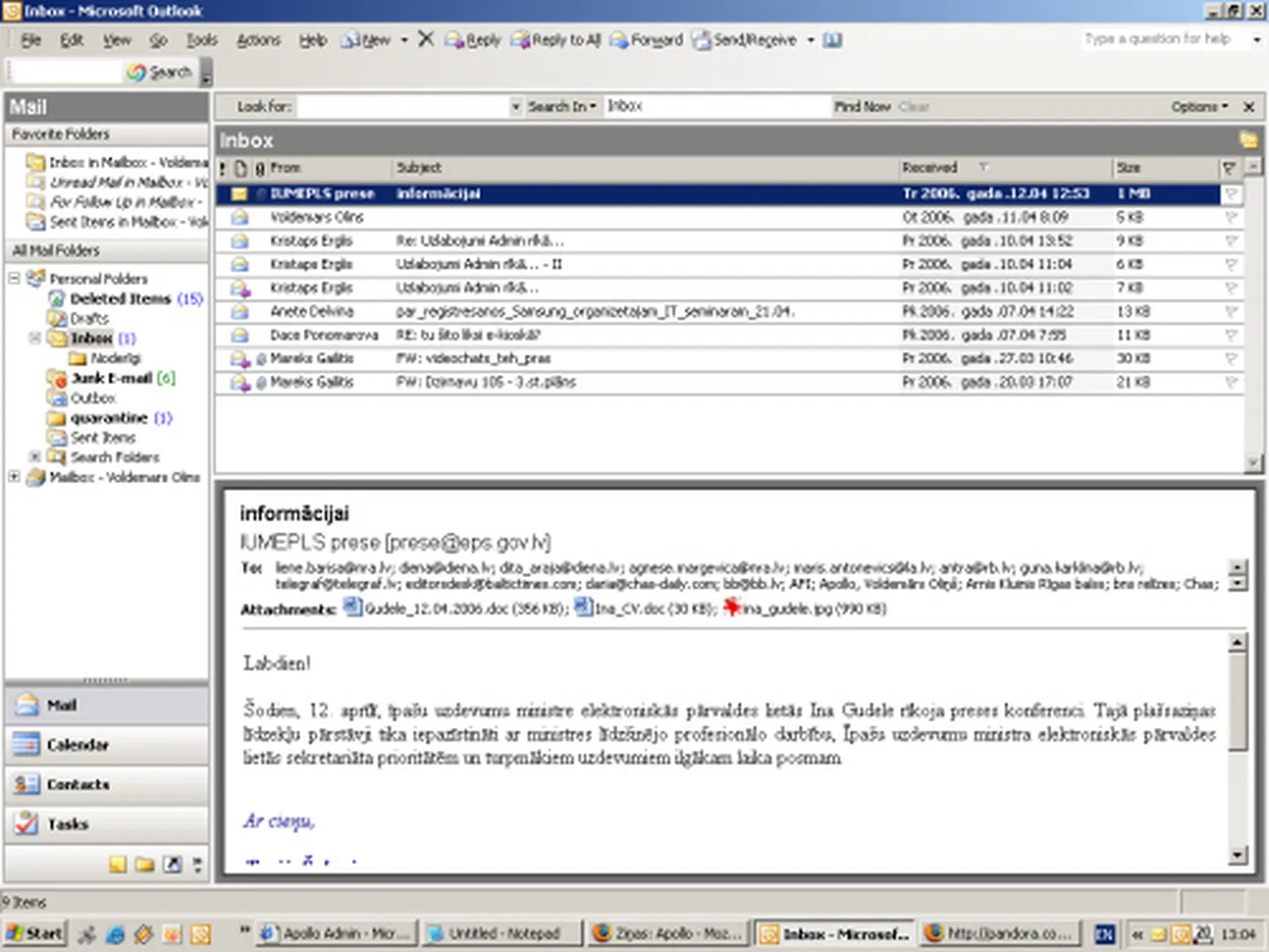Open the New item dropdown arrow
Screen dimensions: 1269x952
click(x=404, y=40)
